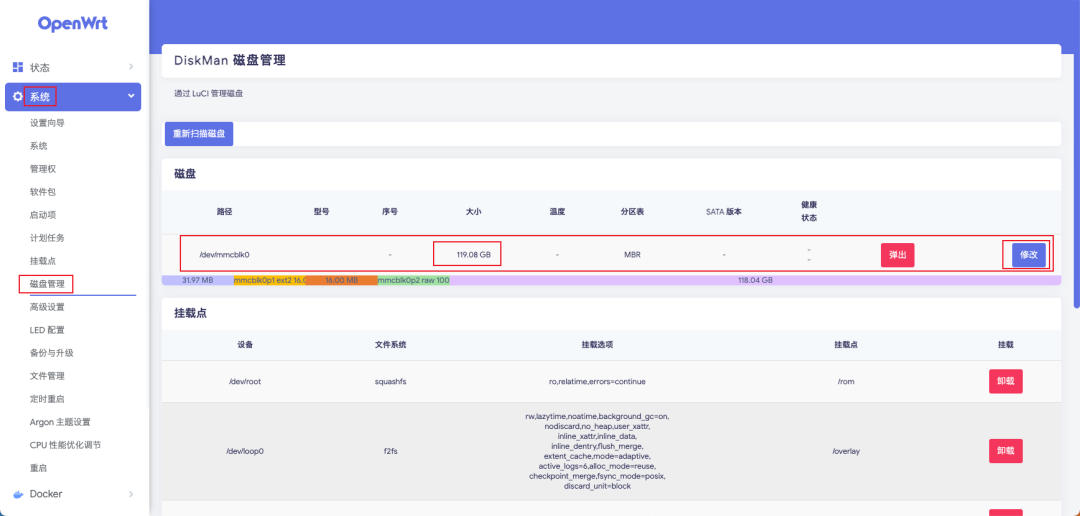The image size is (1080, 516).
Task: Open 备份与升级 page
Action: coord(52,353)
